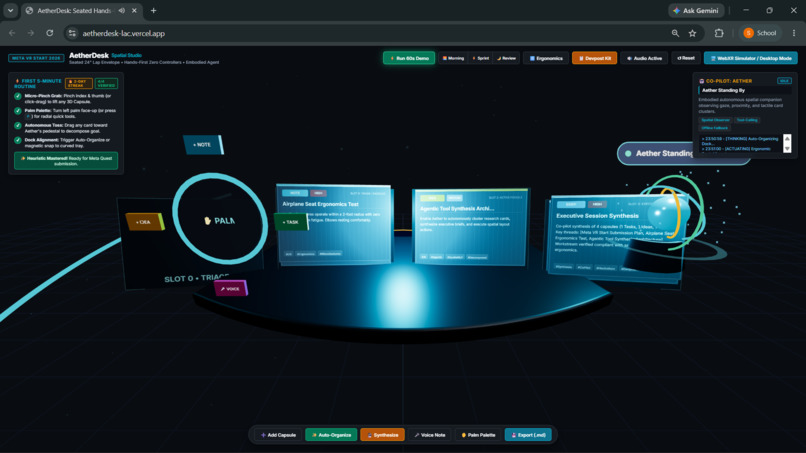Click the green +TASK tile
This screenshot has height=453, width=806.
coord(291,222)
